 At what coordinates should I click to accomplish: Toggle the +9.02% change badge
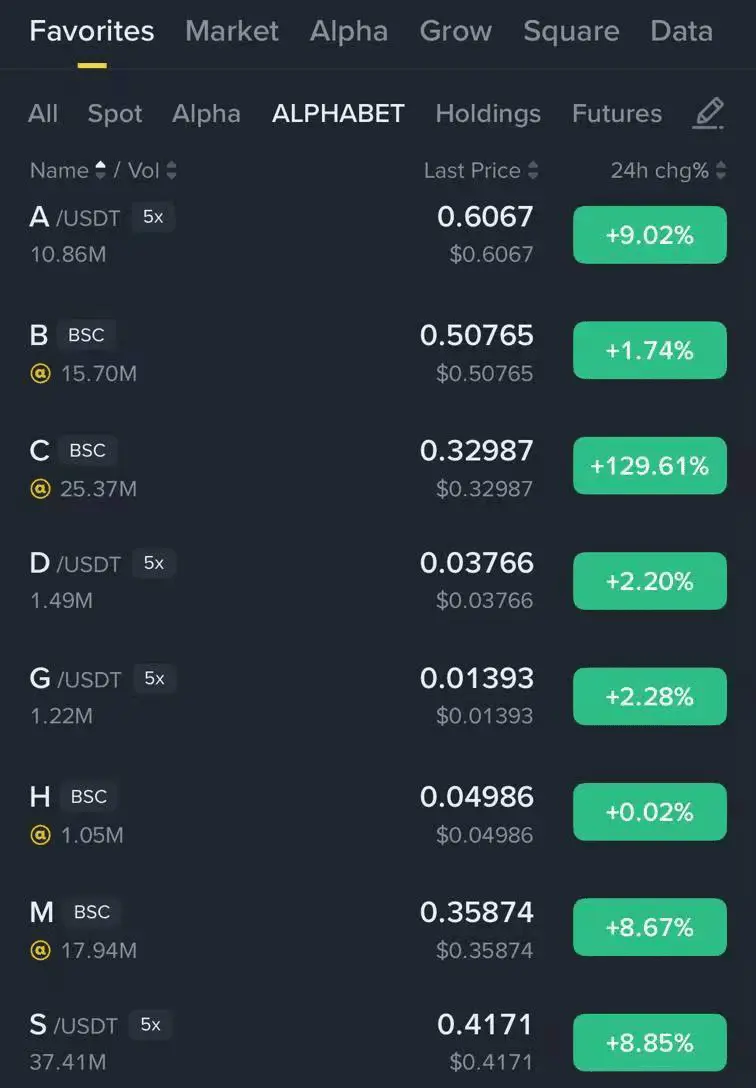650,235
